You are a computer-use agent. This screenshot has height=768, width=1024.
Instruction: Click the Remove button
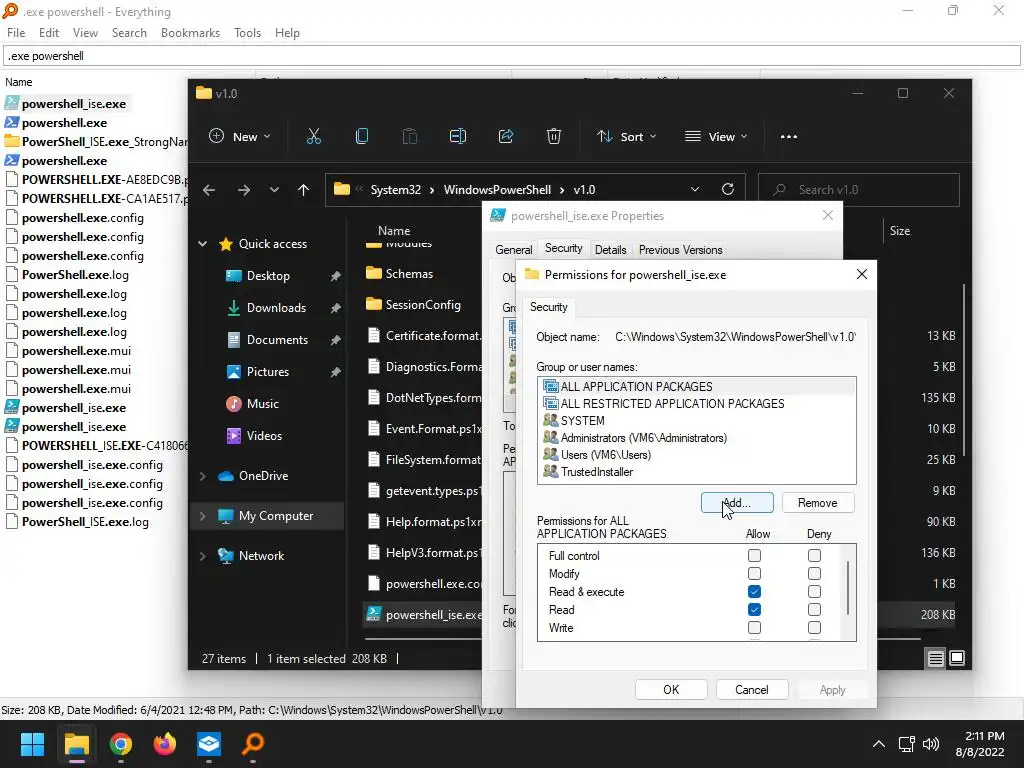click(x=818, y=503)
